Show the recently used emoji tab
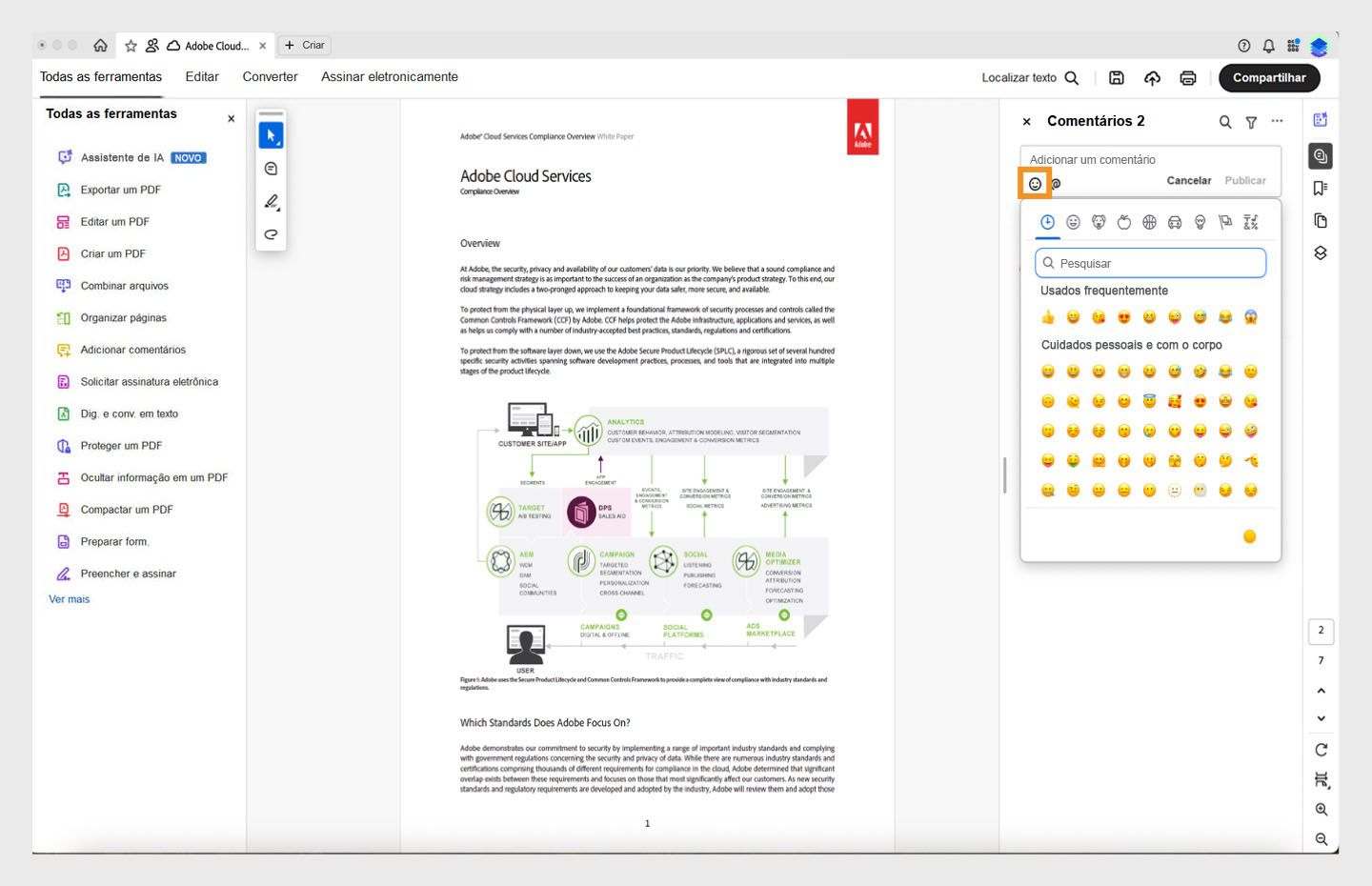The image size is (1372, 886). (x=1047, y=223)
